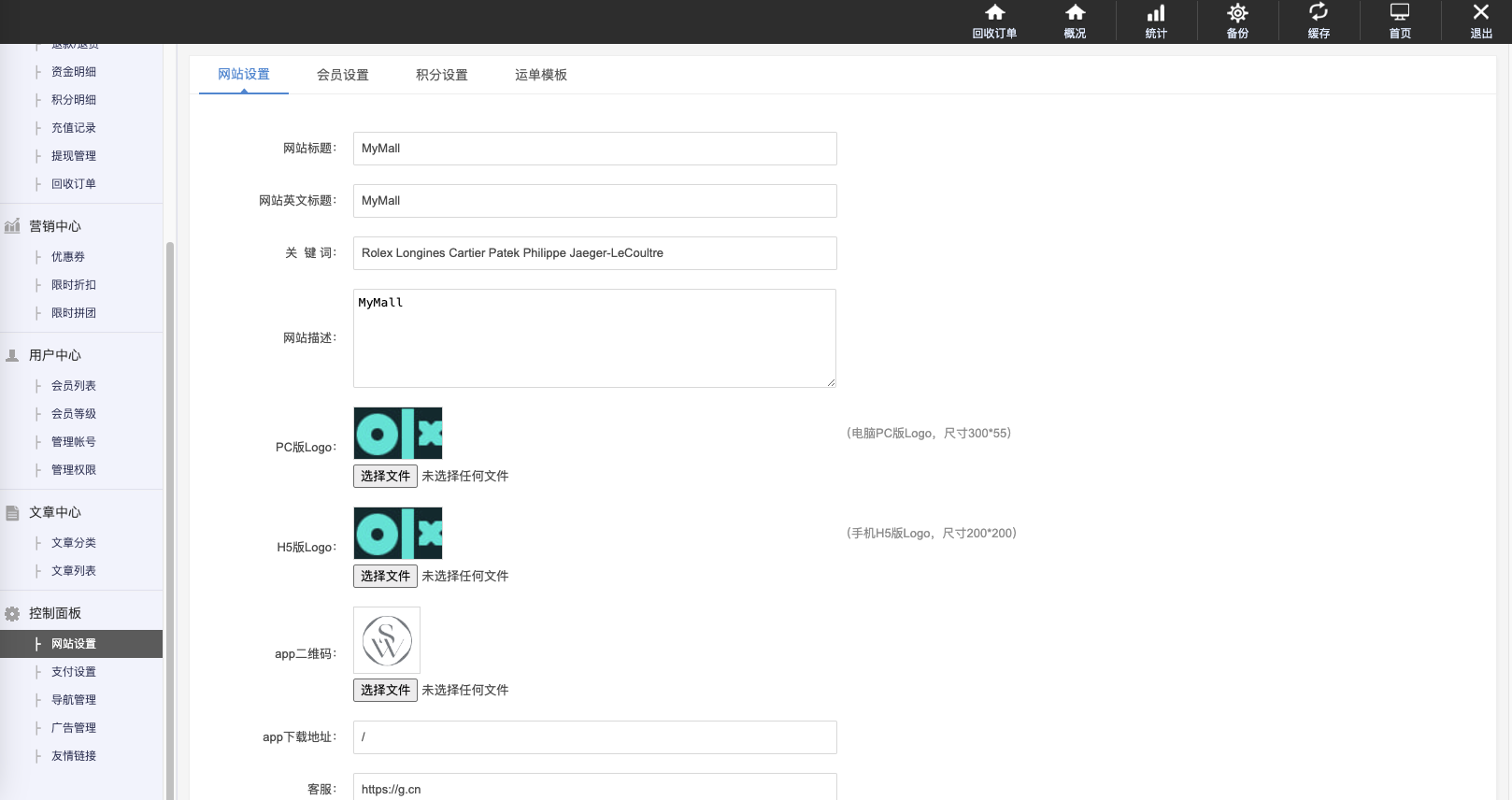1512x800 pixels.
Task: Open 支付设置 in the sidebar
Action: (74, 672)
